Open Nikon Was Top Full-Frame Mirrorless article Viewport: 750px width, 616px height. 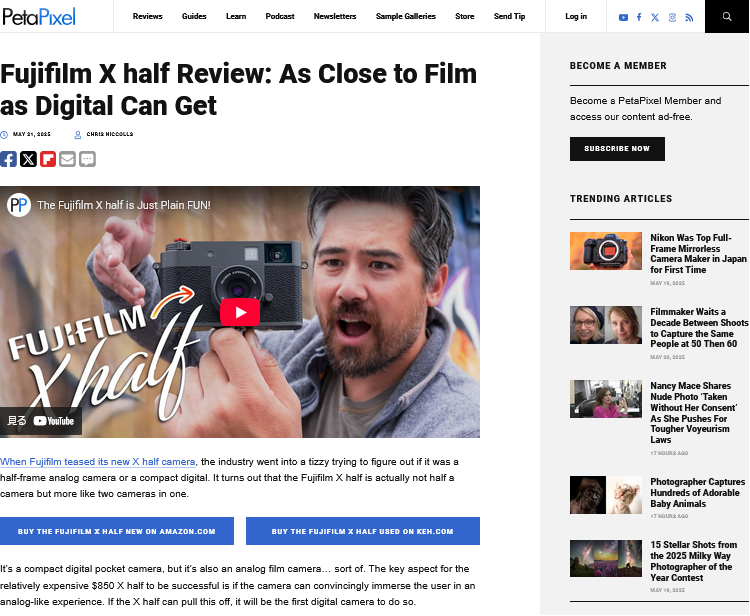pyautogui.click(x=698, y=253)
